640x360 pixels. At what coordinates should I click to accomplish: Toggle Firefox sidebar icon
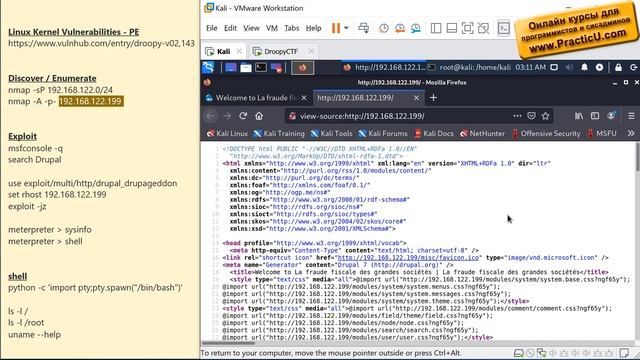pyautogui.click(x=595, y=116)
